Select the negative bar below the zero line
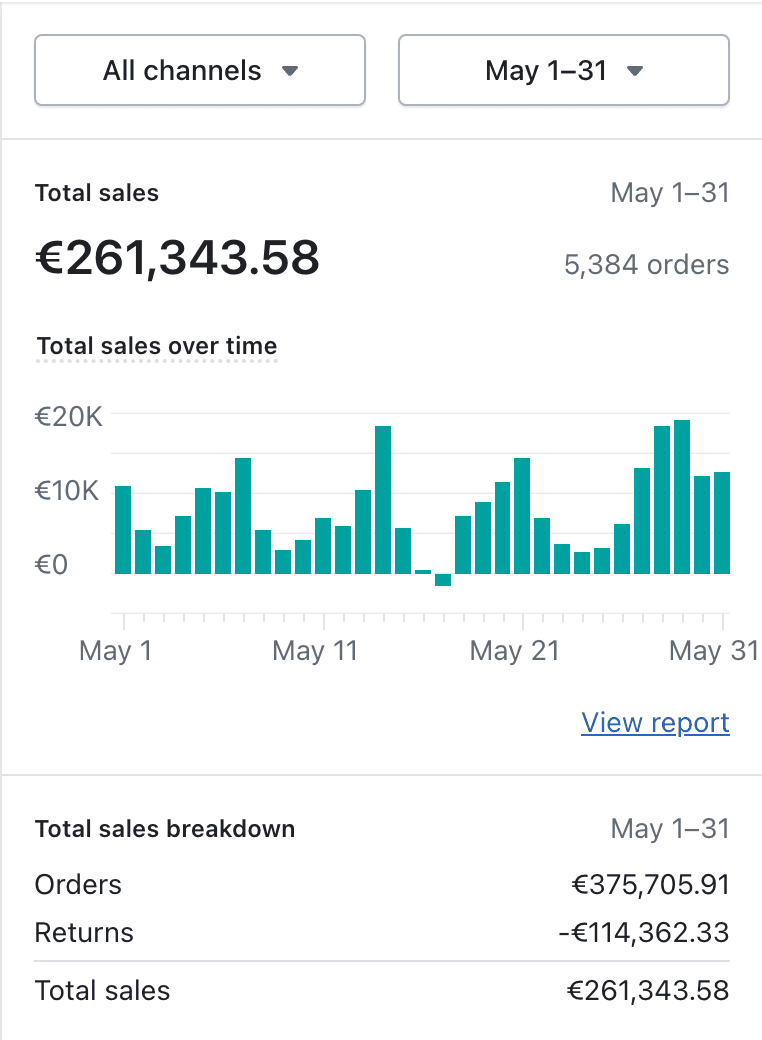The image size is (762, 1040). click(443, 580)
